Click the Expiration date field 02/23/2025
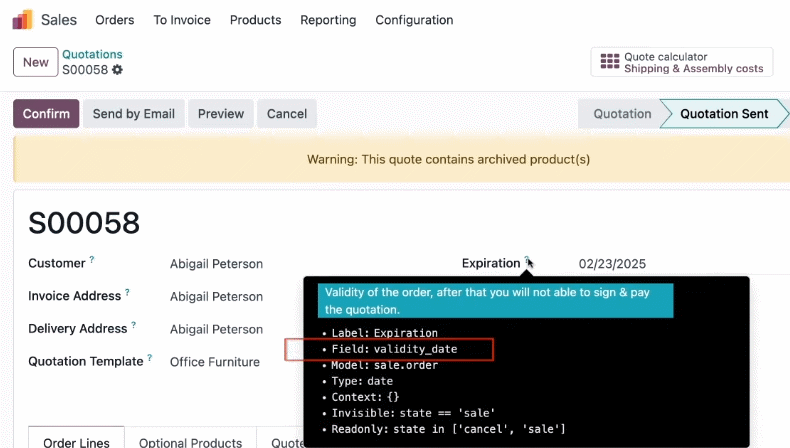 [612, 264]
